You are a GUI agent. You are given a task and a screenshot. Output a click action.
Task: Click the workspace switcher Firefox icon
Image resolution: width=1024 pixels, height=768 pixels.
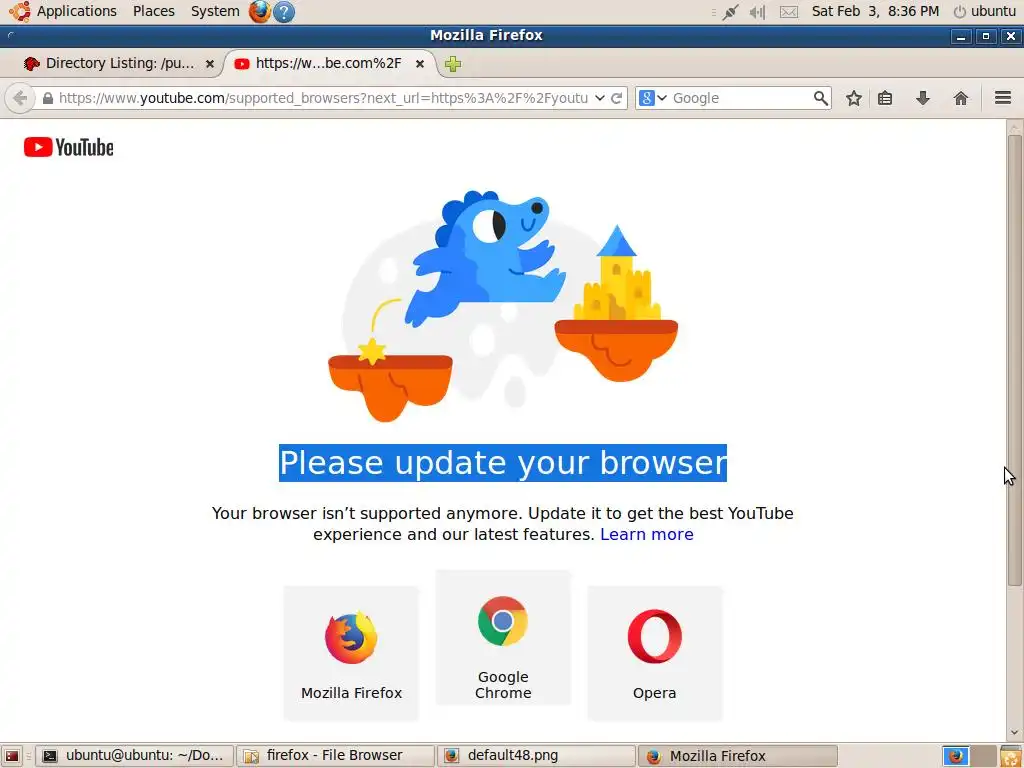point(955,756)
